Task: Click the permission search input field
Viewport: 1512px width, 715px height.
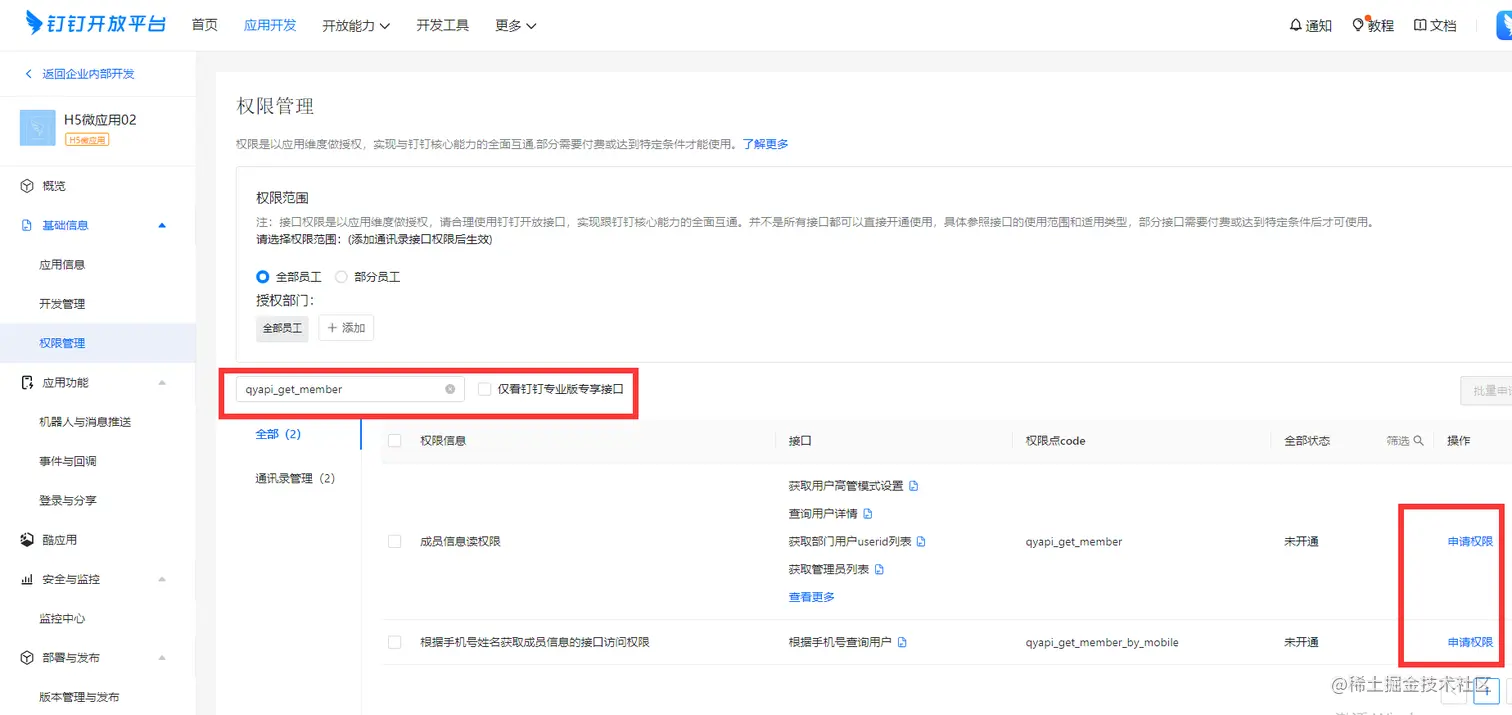Action: coord(350,389)
